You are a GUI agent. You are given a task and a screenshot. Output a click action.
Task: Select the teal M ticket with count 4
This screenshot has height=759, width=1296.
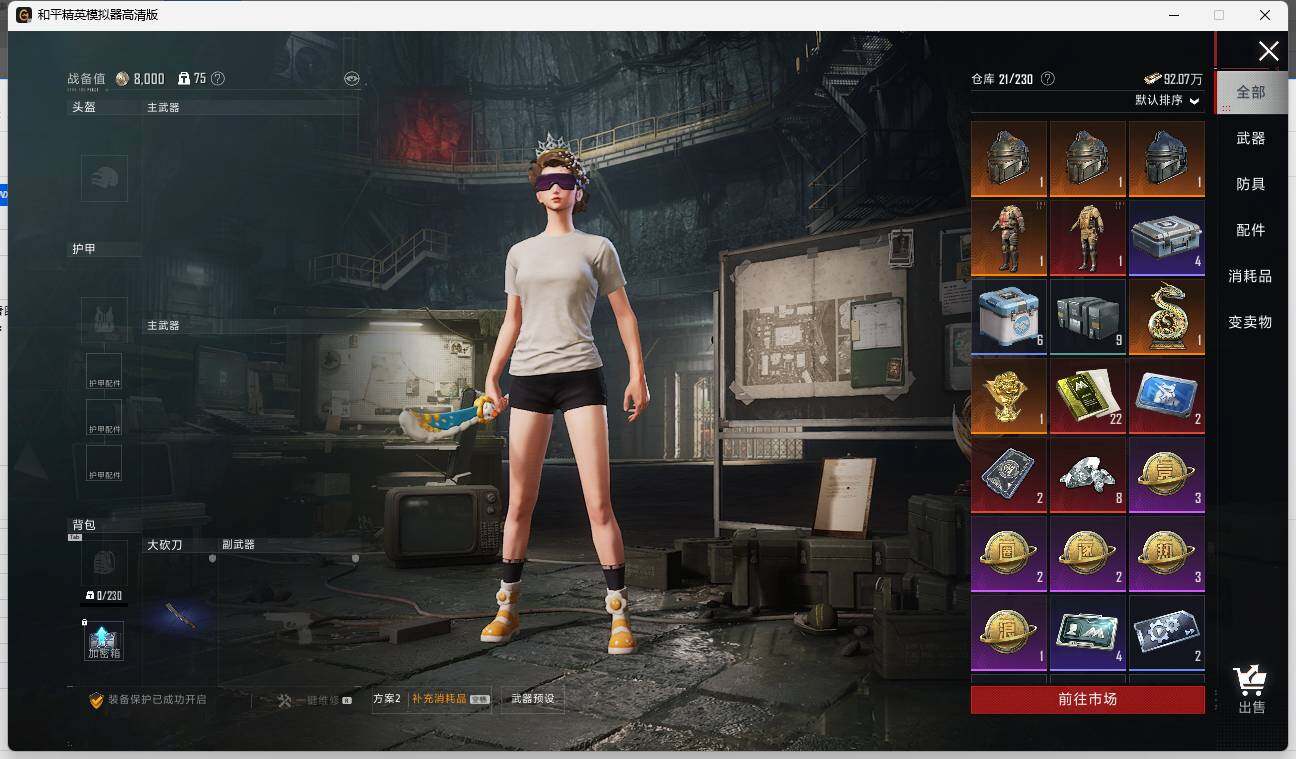[1088, 632]
